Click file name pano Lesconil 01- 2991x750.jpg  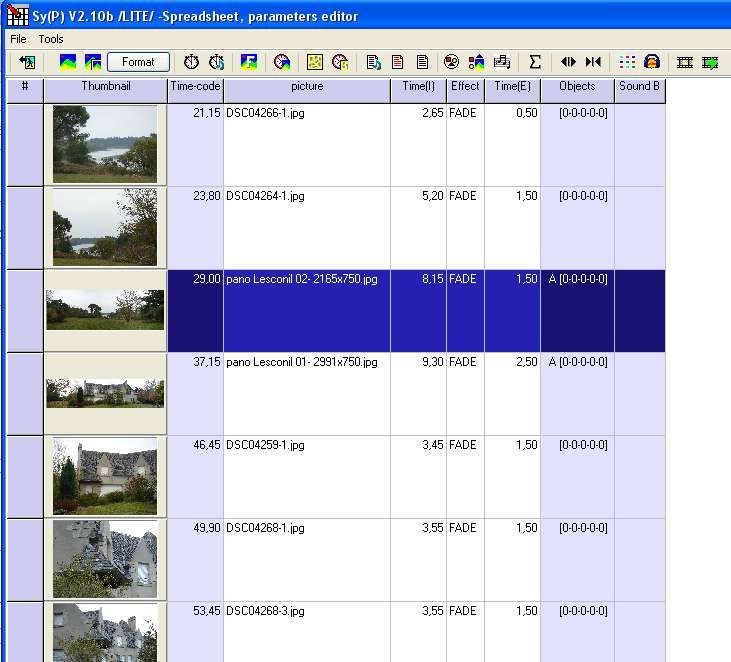[302, 362]
